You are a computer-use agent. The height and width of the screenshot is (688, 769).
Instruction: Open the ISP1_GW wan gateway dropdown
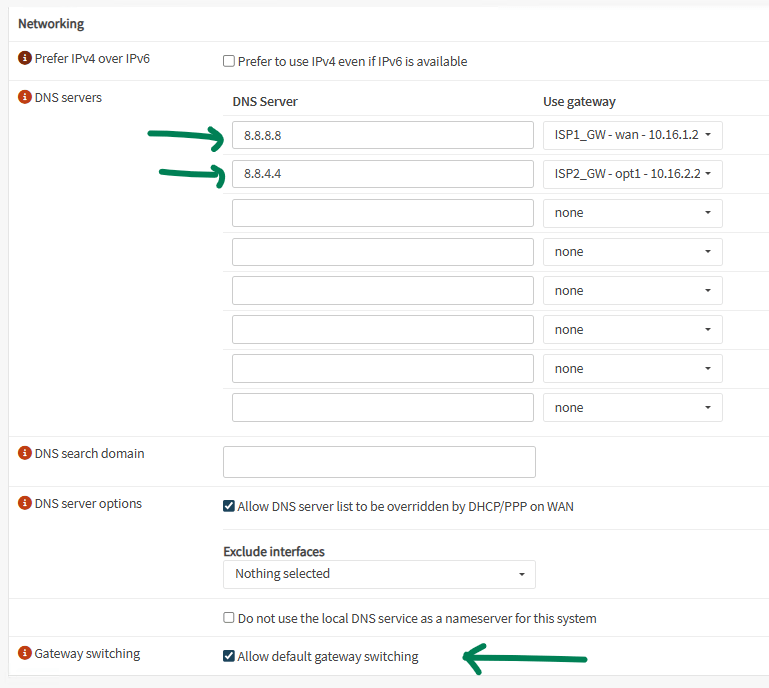(x=632, y=135)
